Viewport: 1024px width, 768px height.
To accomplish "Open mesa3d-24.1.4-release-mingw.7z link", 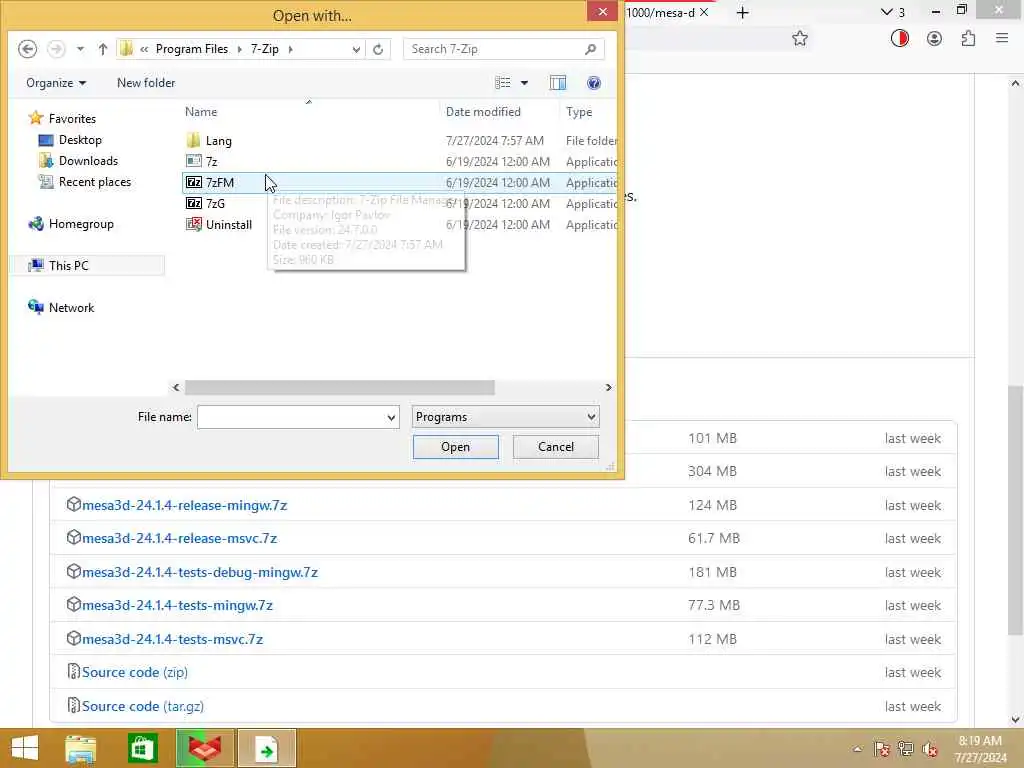I will (x=184, y=505).
